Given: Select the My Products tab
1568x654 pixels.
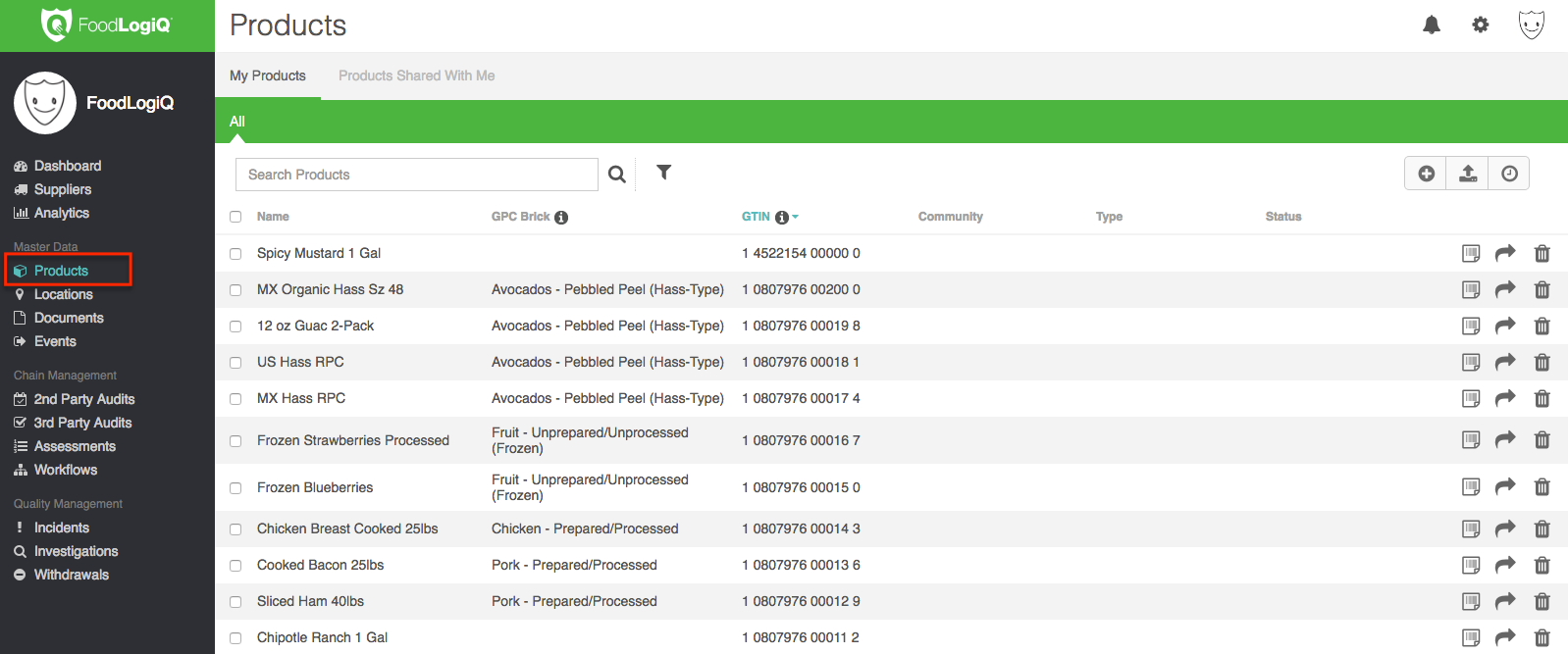Looking at the screenshot, I should click(x=268, y=75).
